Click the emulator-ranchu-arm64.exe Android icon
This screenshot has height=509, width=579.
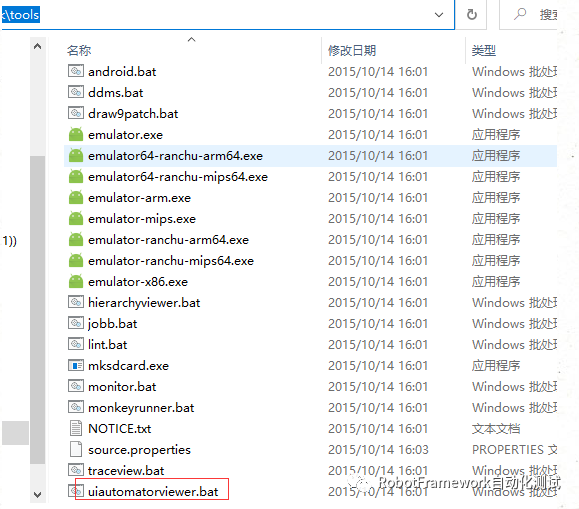point(76,240)
